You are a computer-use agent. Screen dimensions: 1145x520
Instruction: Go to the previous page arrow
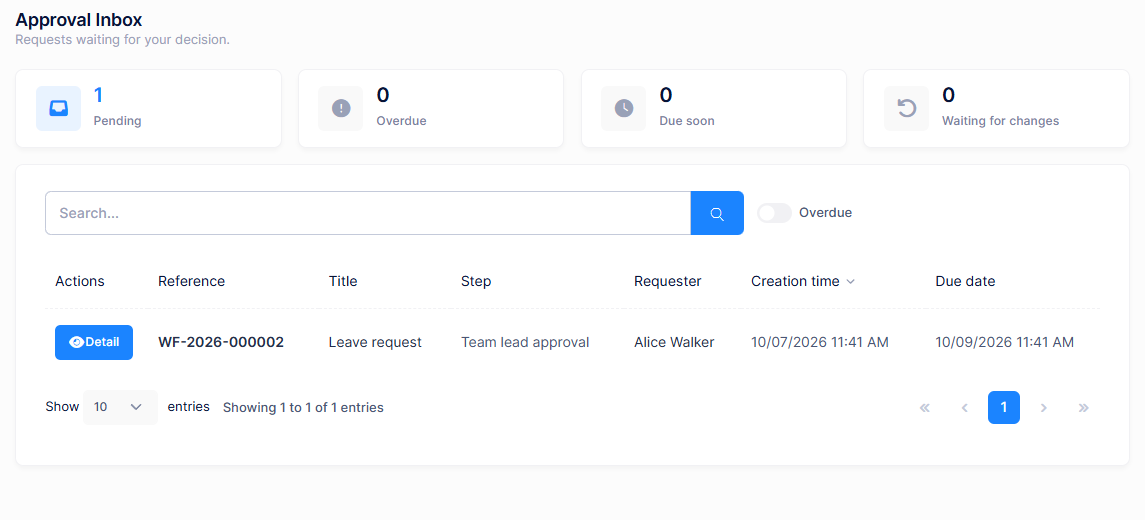(x=965, y=408)
